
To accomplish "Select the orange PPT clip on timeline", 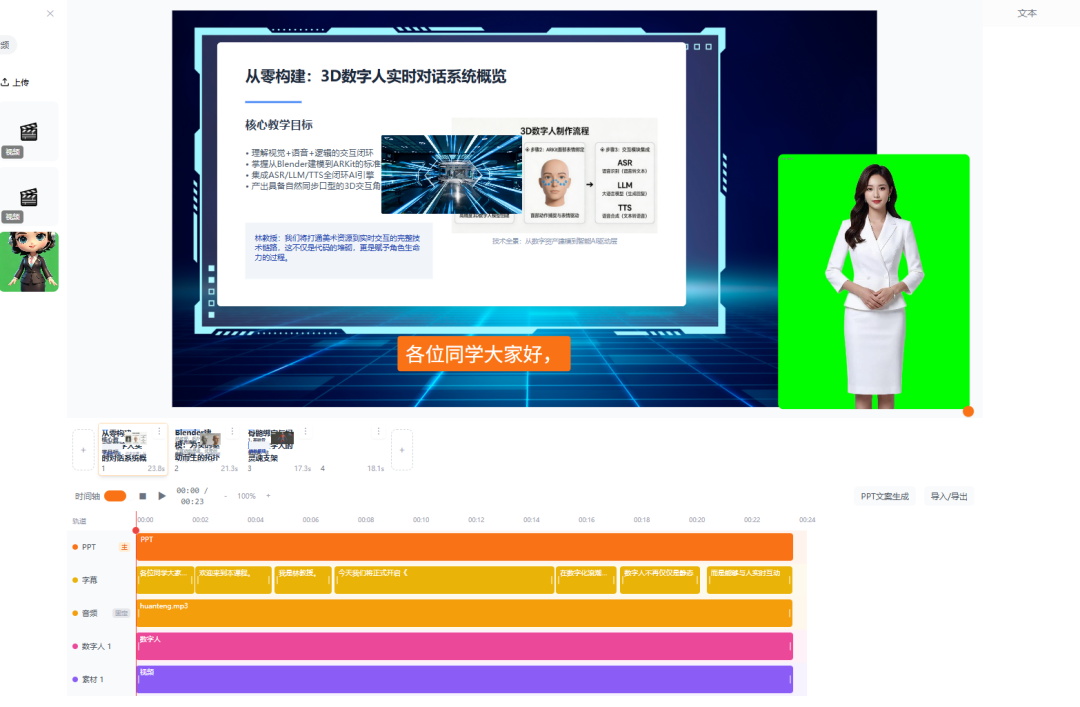I will click(x=465, y=547).
